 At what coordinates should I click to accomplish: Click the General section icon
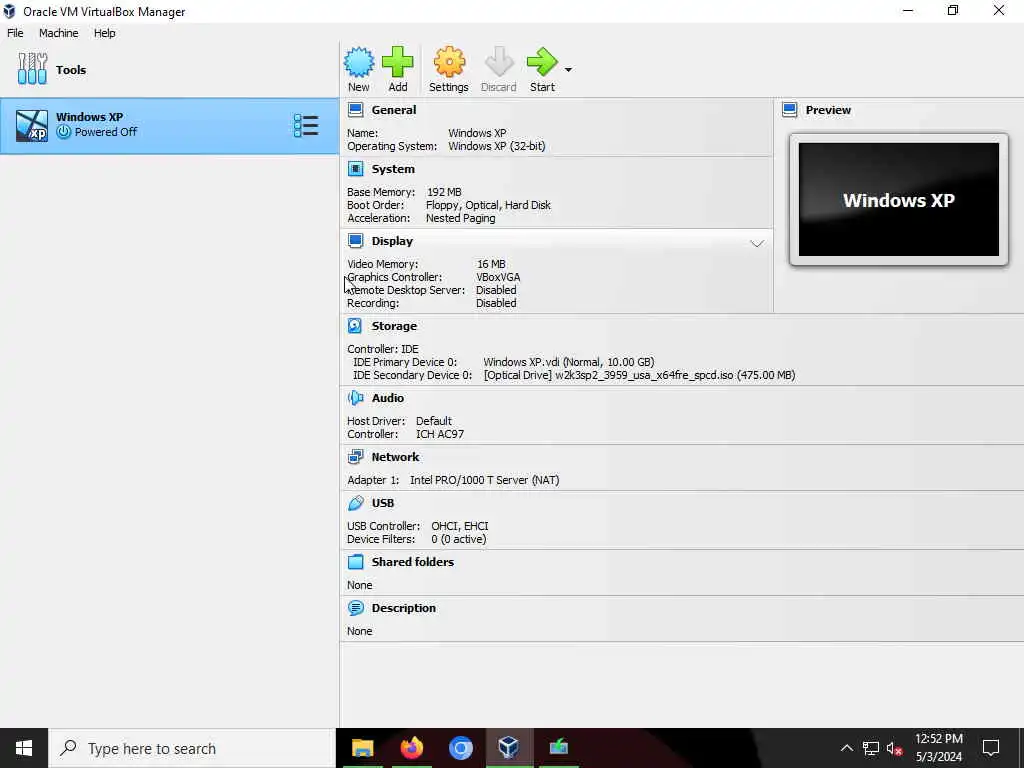coord(355,110)
